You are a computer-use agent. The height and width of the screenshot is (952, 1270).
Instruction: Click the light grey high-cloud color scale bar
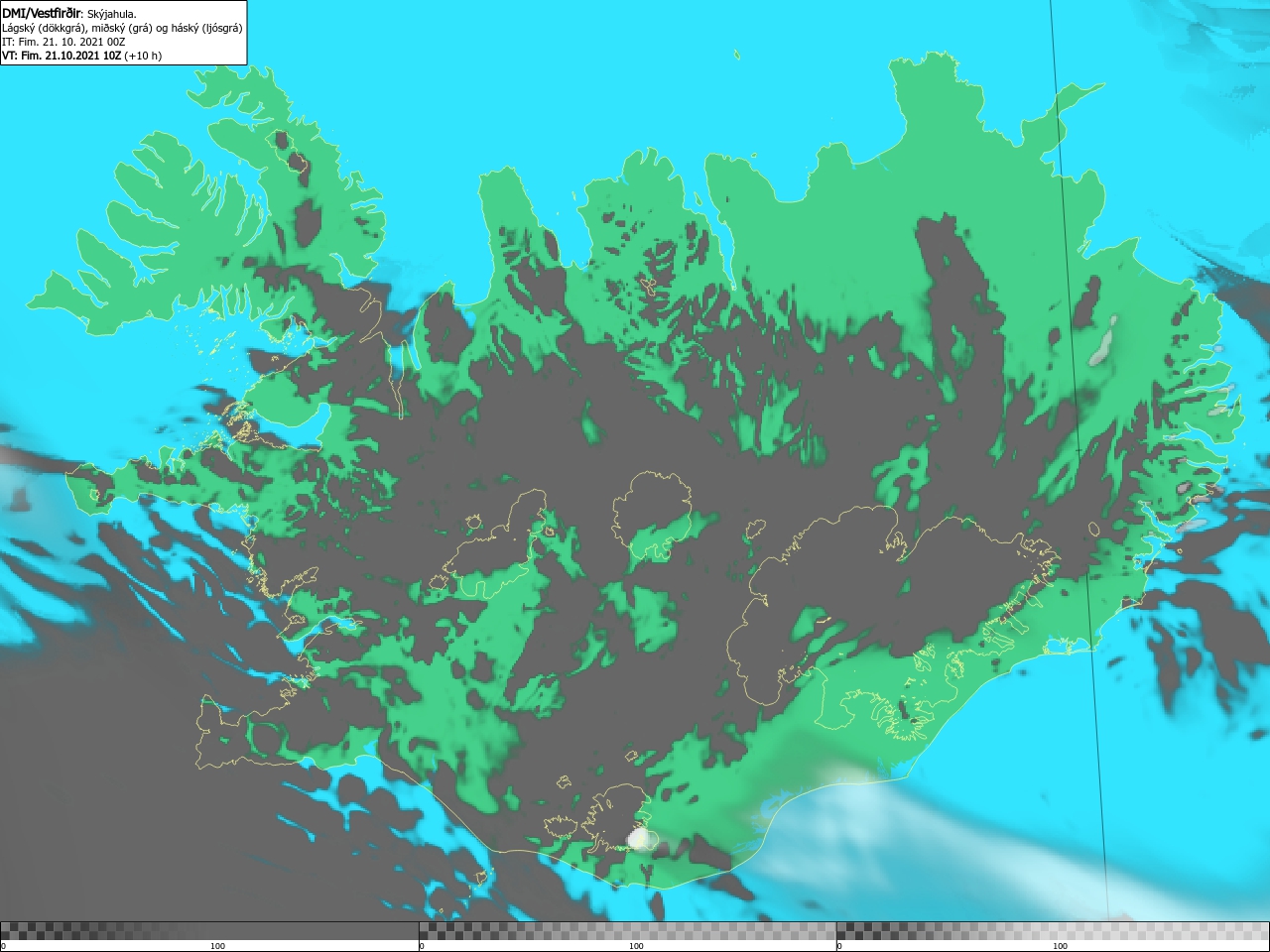1053,931
